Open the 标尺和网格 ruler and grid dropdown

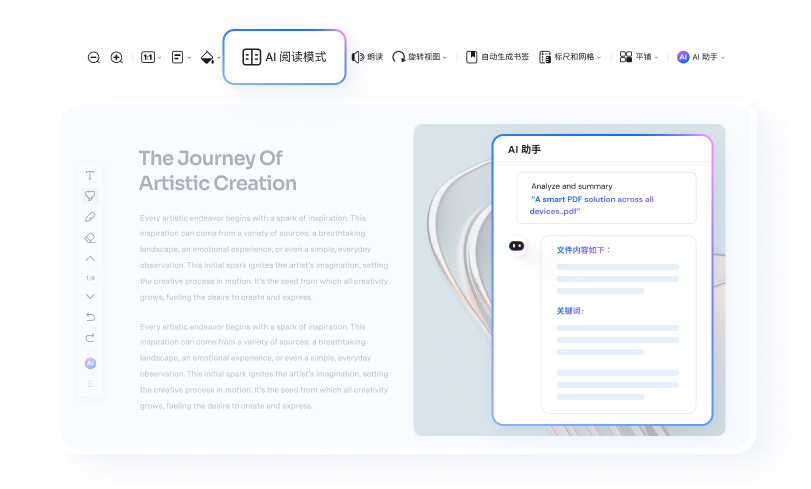[570, 58]
